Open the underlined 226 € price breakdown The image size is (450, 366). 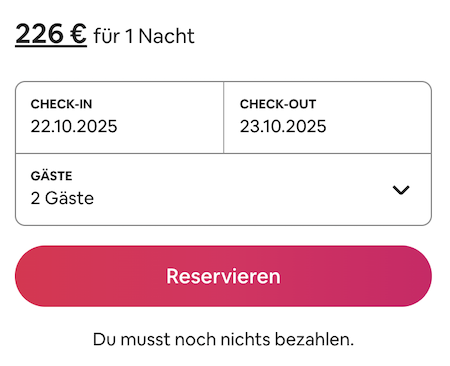click(x=51, y=34)
